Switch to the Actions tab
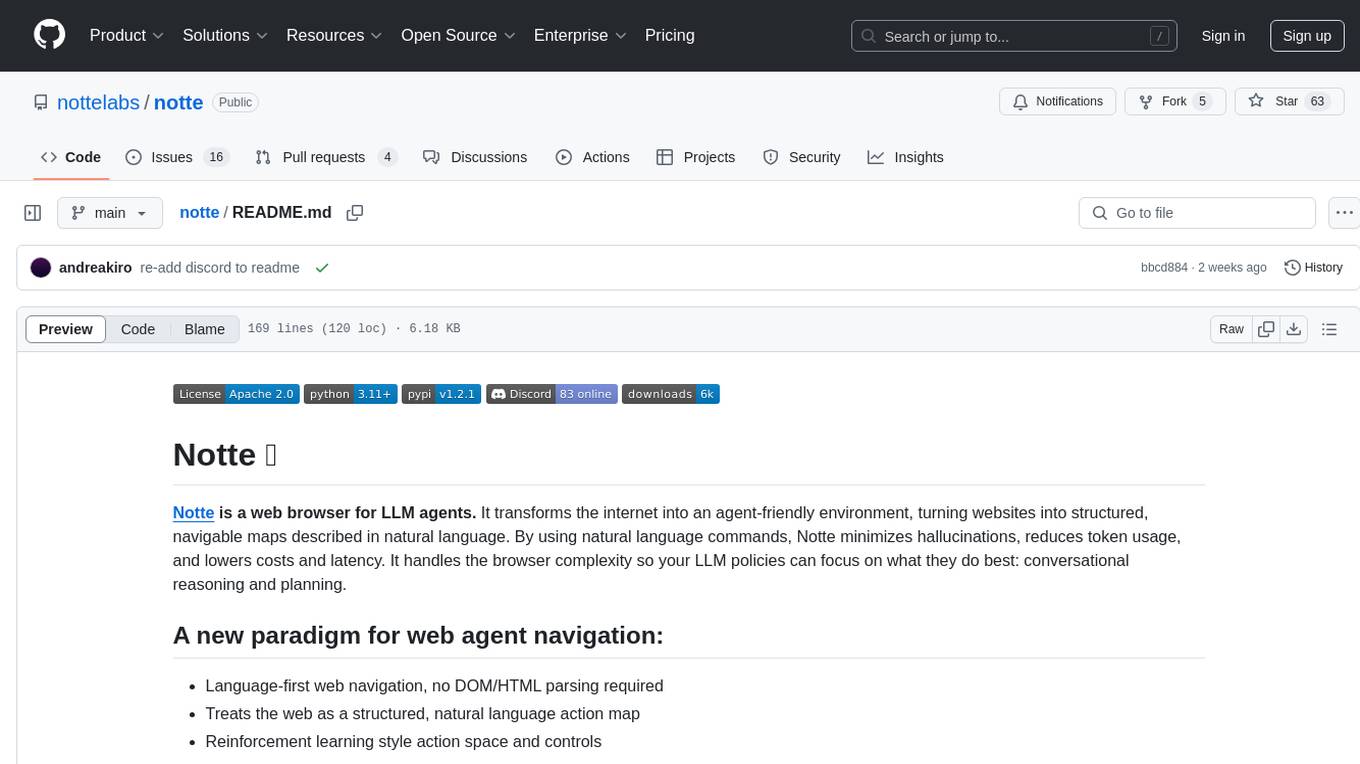 [593, 157]
